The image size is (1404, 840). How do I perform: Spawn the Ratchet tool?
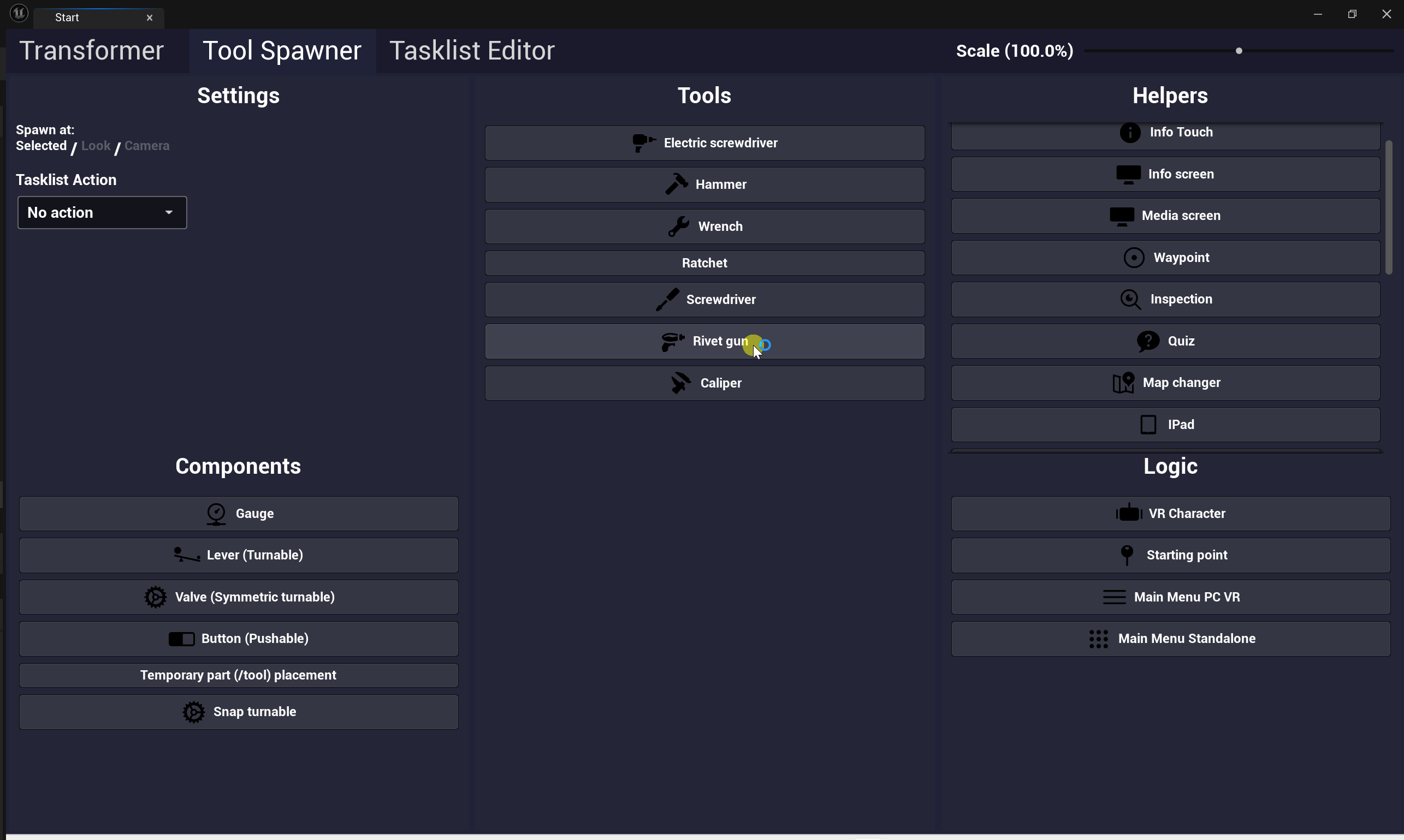tap(704, 263)
